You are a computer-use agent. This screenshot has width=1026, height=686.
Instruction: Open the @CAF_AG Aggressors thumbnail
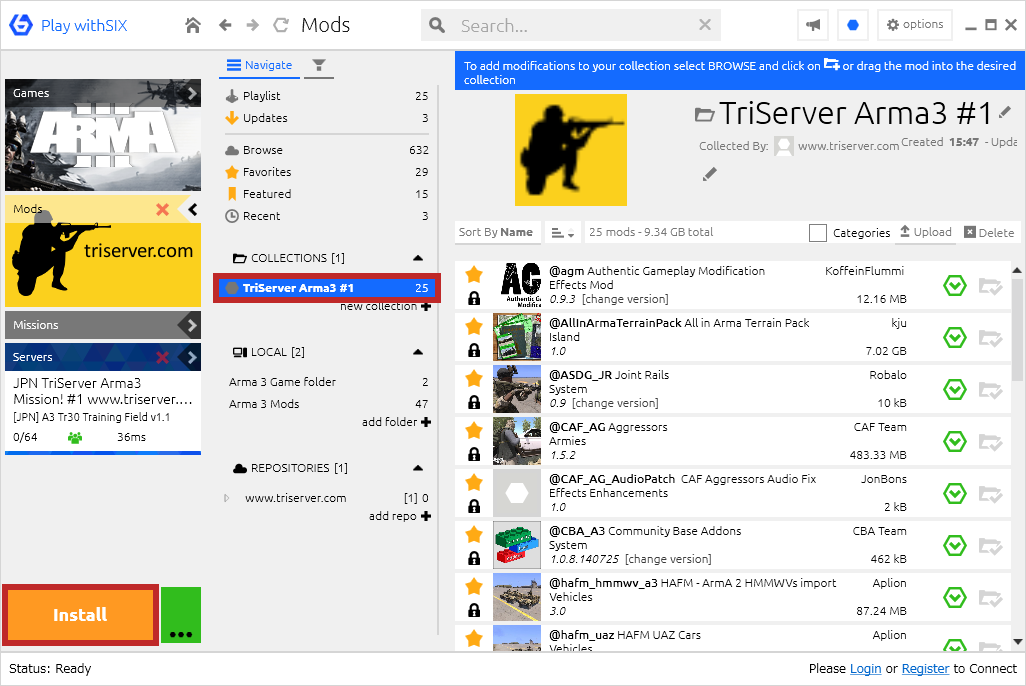tap(517, 441)
